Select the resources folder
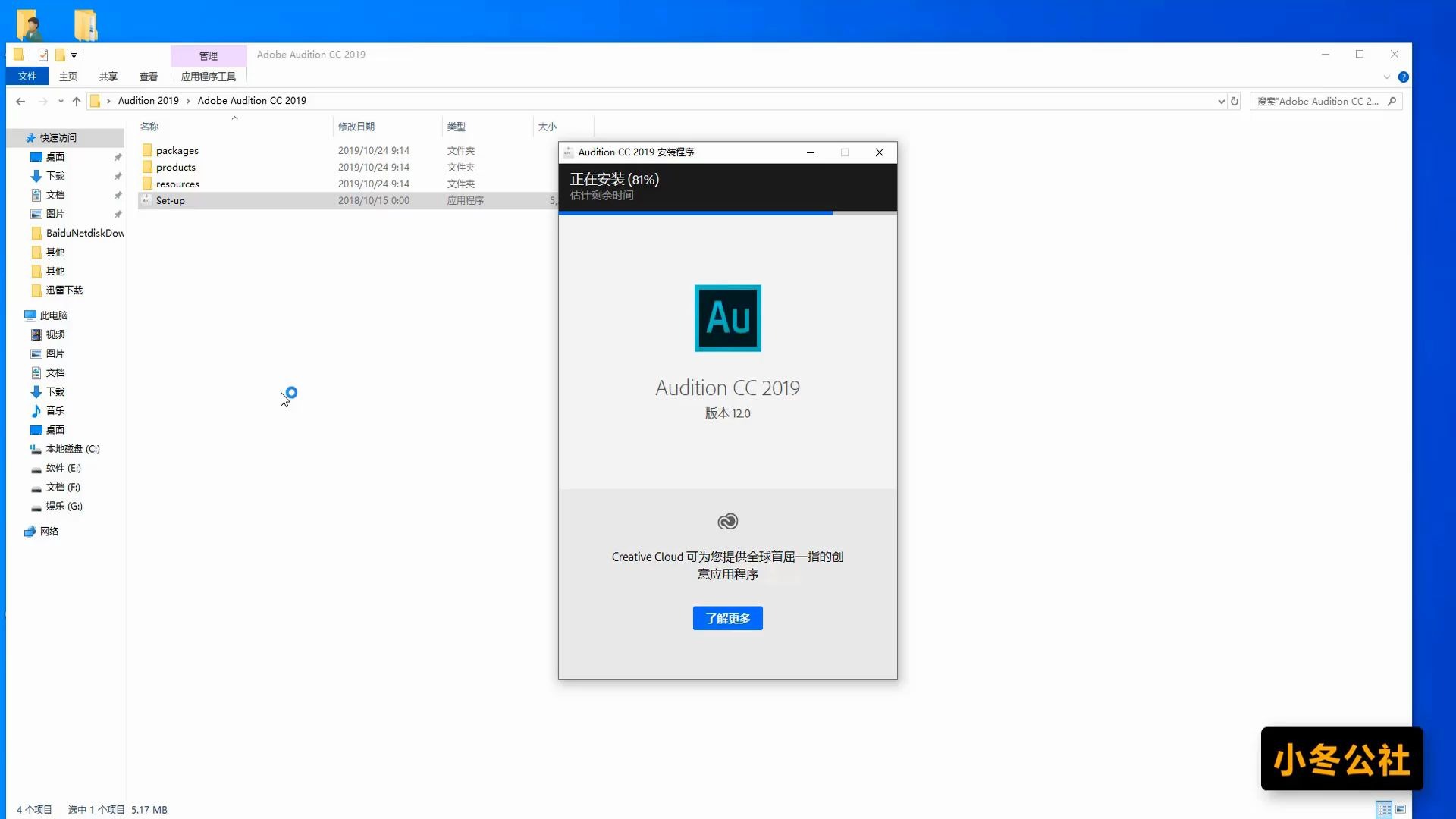This screenshot has height=819, width=1456. point(177,184)
